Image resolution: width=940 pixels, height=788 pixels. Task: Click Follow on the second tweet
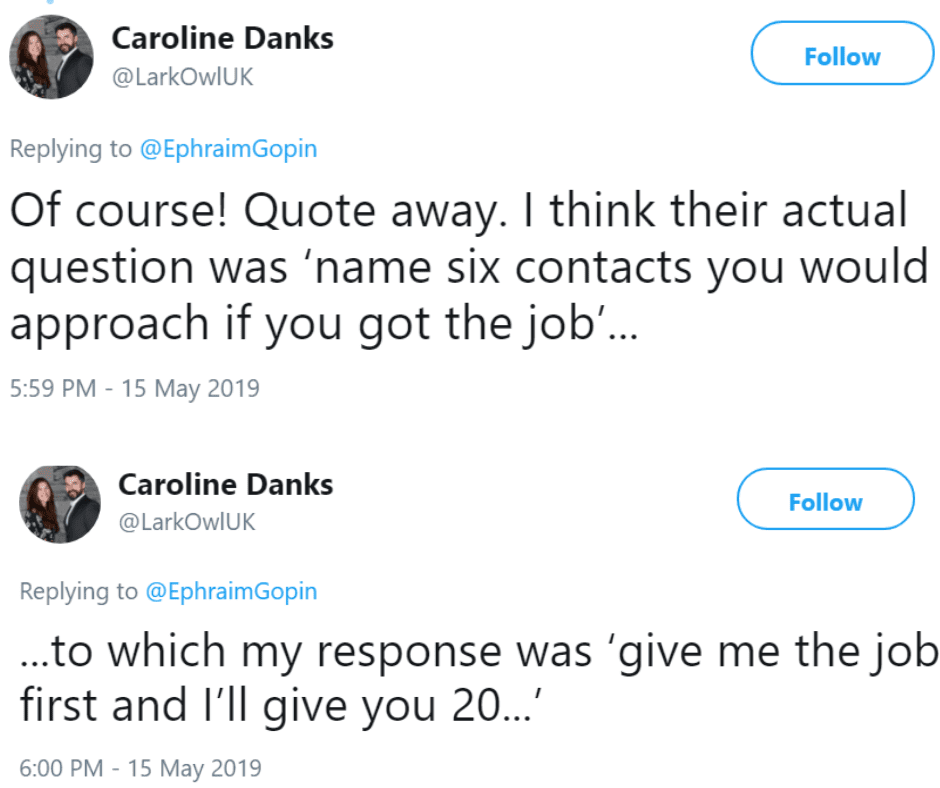825,500
